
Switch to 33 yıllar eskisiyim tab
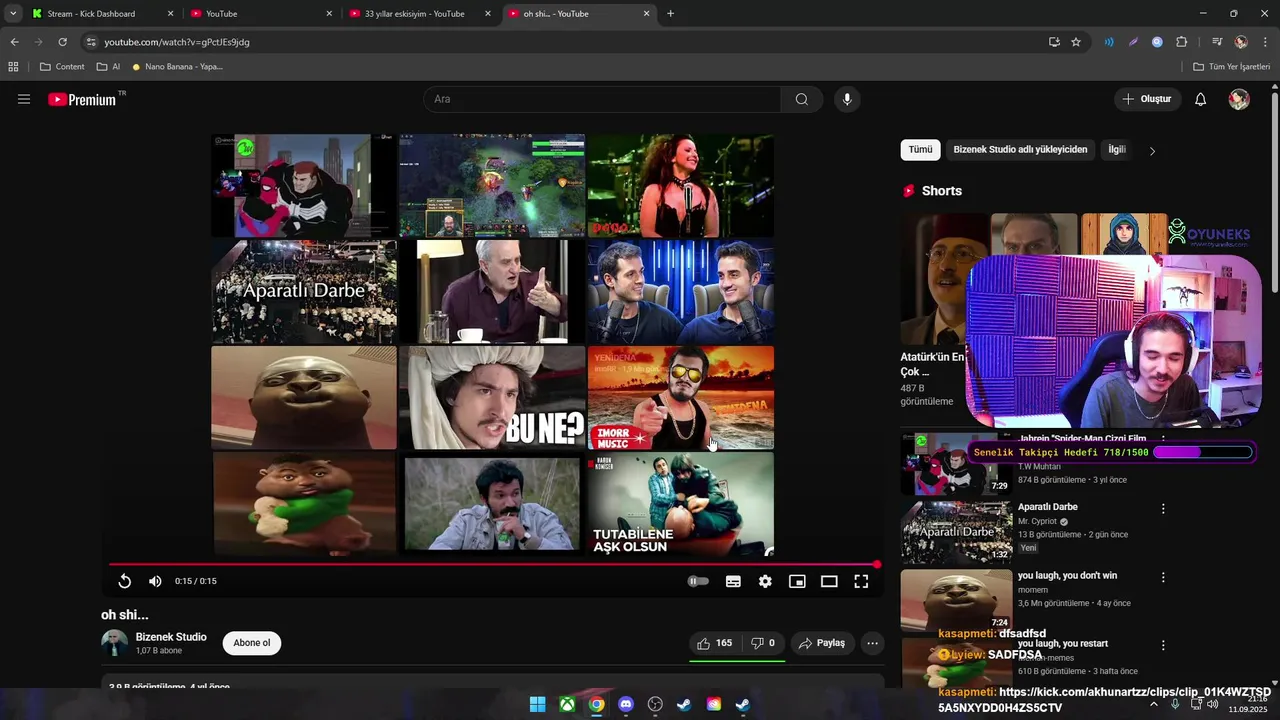coord(420,14)
